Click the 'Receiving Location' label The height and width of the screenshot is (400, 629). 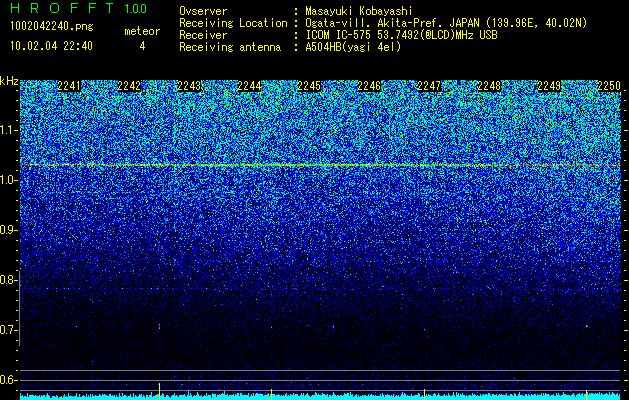click(x=233, y=23)
